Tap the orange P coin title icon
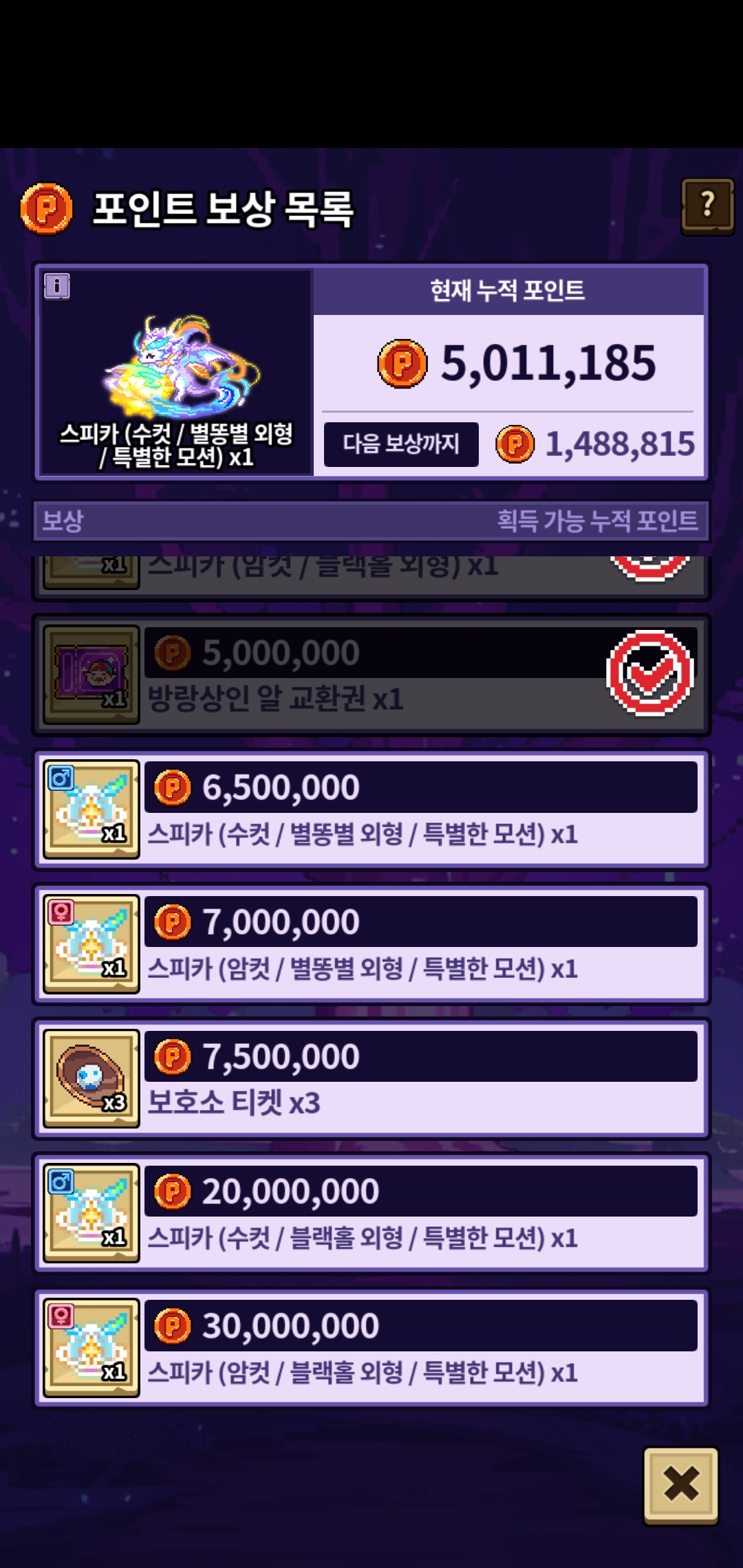Viewport: 743px width, 1568px height. tap(46, 208)
